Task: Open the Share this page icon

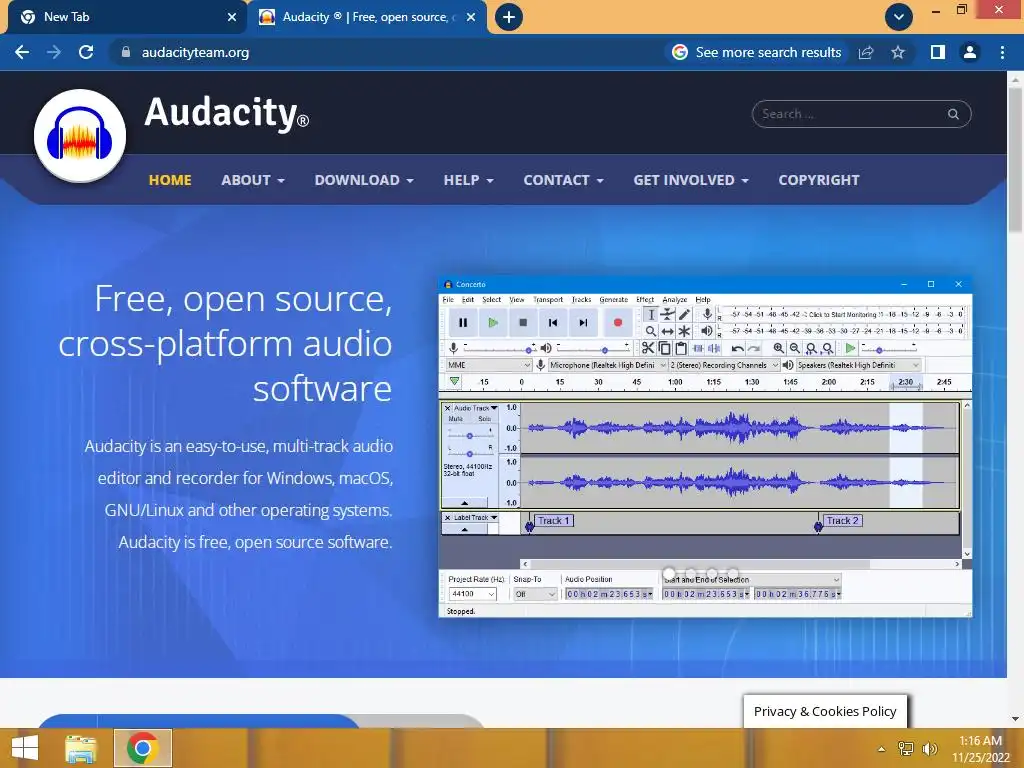Action: [866, 52]
